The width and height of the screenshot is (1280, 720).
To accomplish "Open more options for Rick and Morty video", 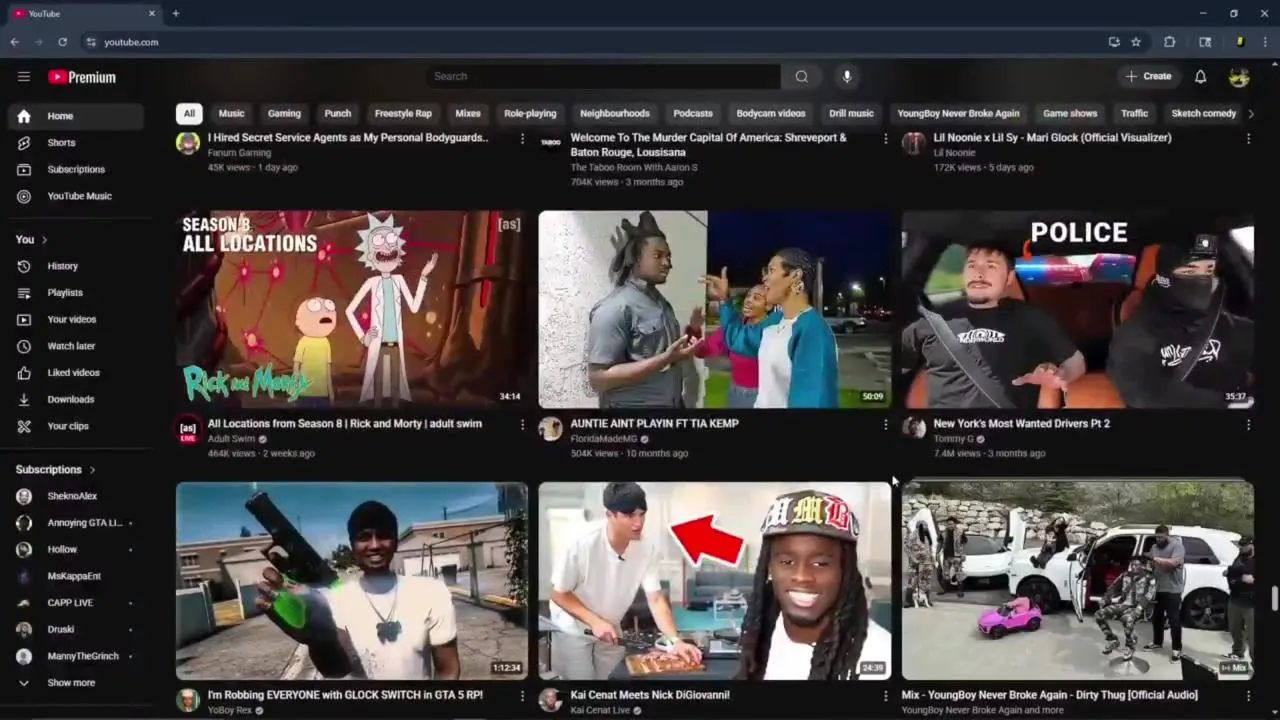I will click(522, 425).
